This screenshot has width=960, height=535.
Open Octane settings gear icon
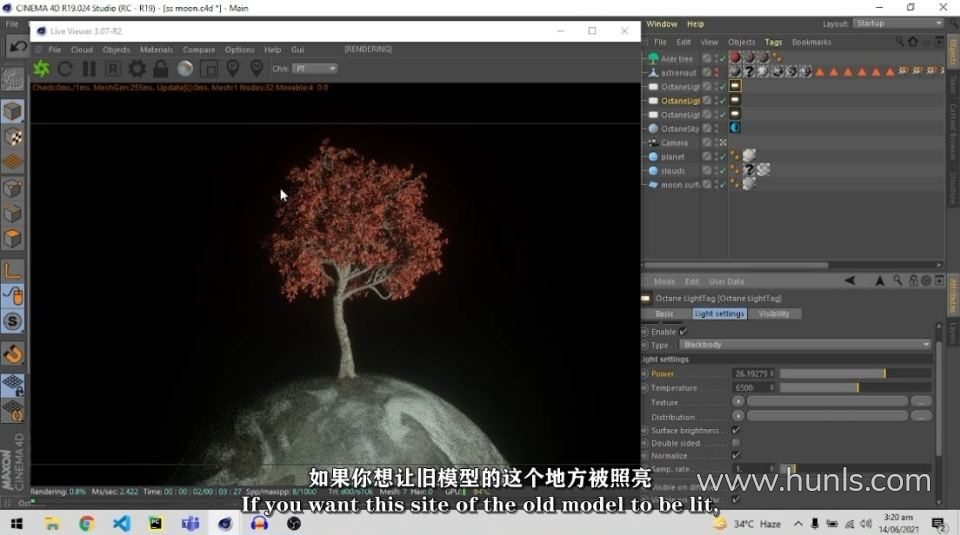pos(137,69)
